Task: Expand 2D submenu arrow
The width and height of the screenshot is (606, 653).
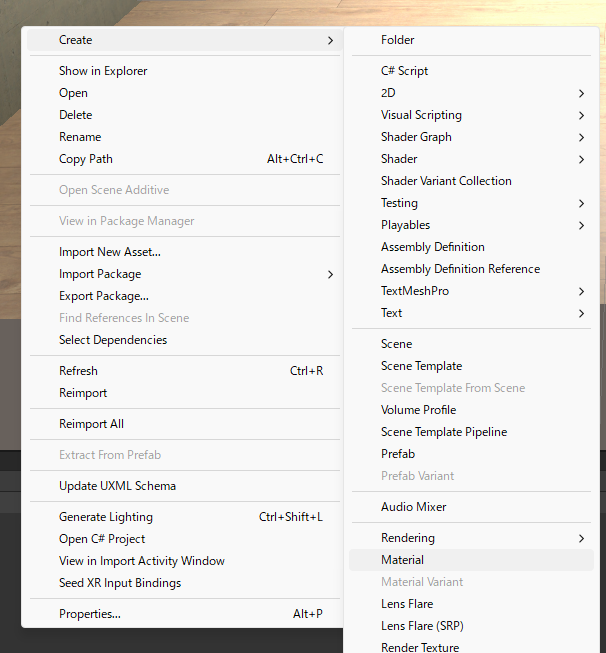Action: pos(581,93)
